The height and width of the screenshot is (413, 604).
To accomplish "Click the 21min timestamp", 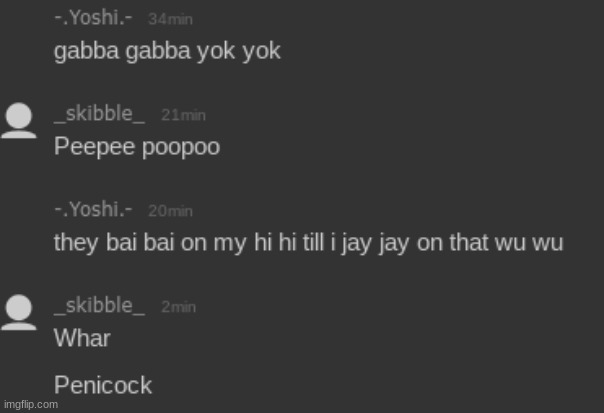I will point(183,115).
